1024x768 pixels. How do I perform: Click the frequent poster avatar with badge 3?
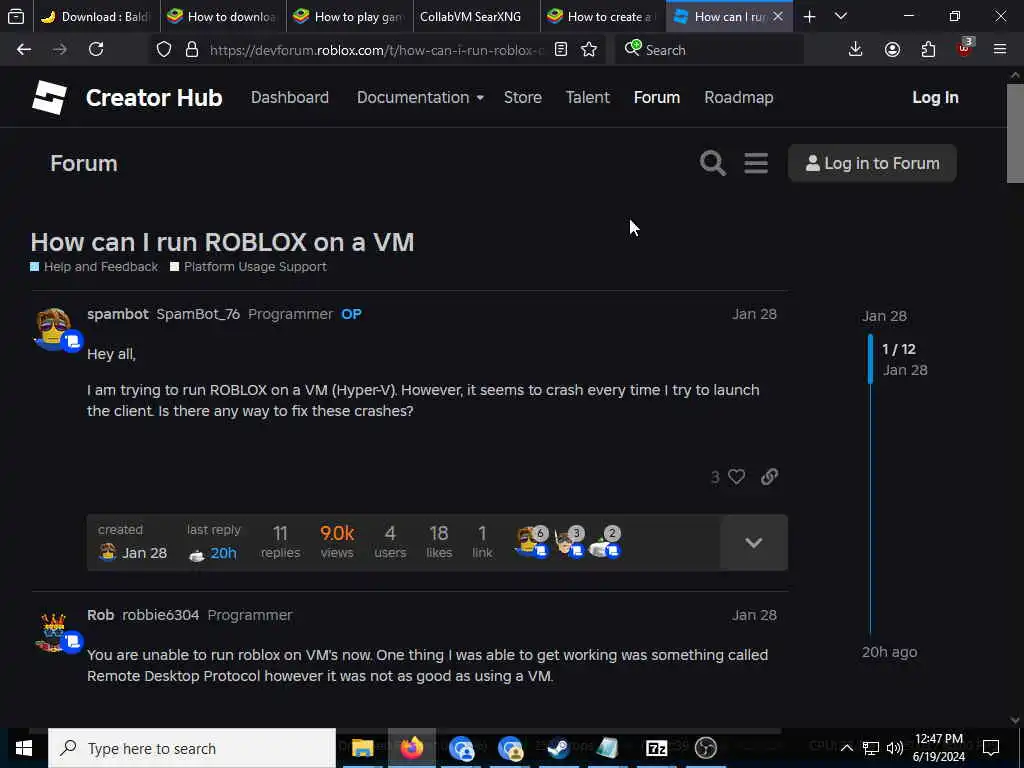569,542
